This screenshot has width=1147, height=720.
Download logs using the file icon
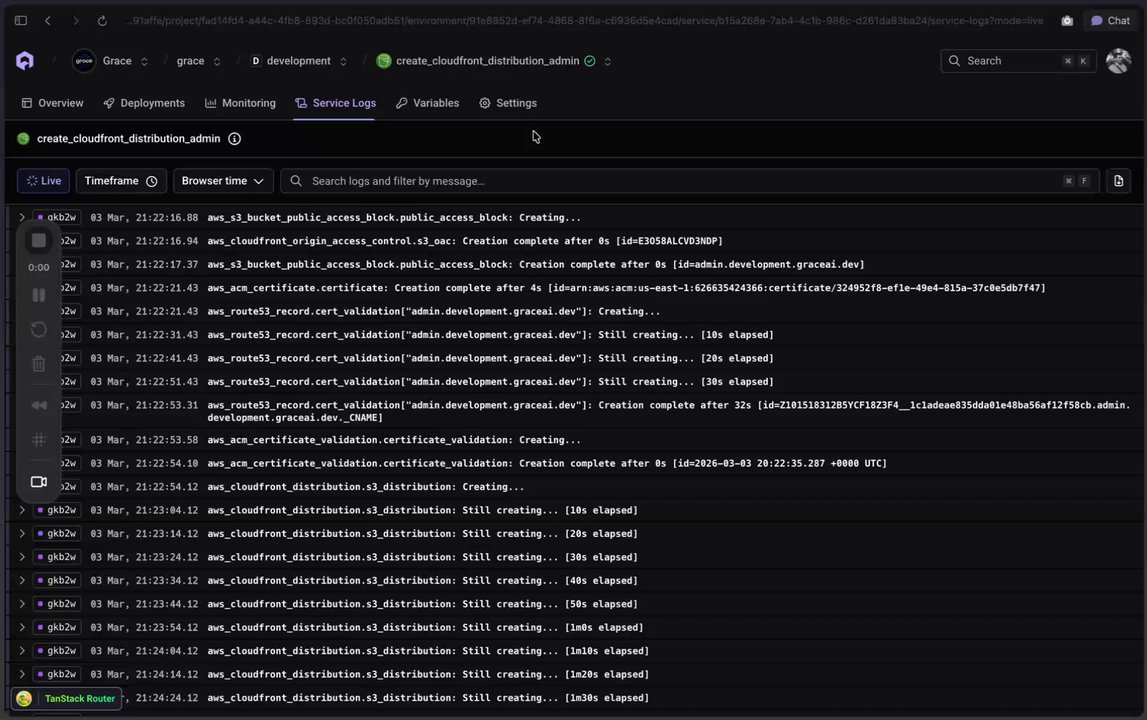click(1118, 181)
